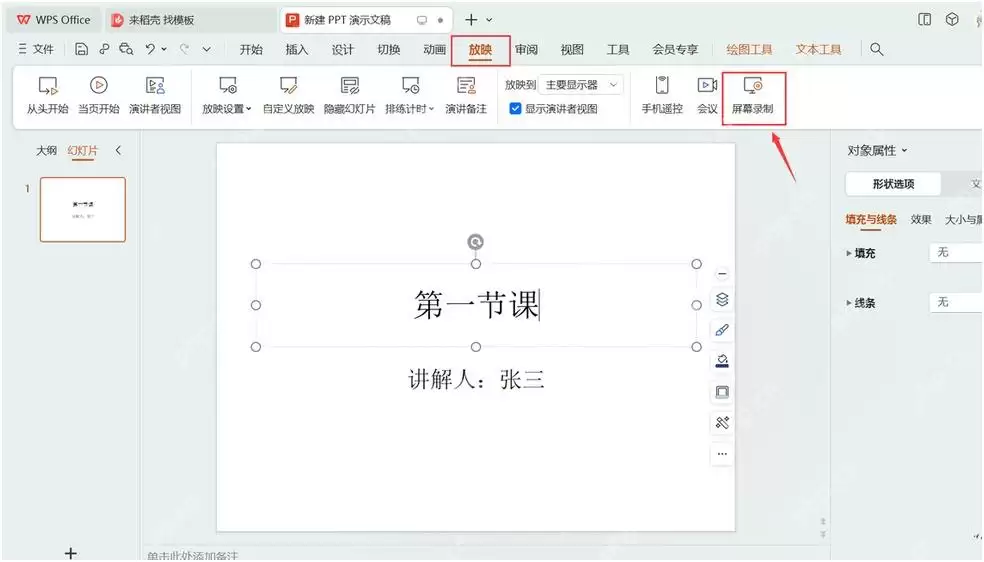This screenshot has height=562, width=984.
Task: Hide the current slide (隐藏幻灯片)
Action: click(x=350, y=95)
